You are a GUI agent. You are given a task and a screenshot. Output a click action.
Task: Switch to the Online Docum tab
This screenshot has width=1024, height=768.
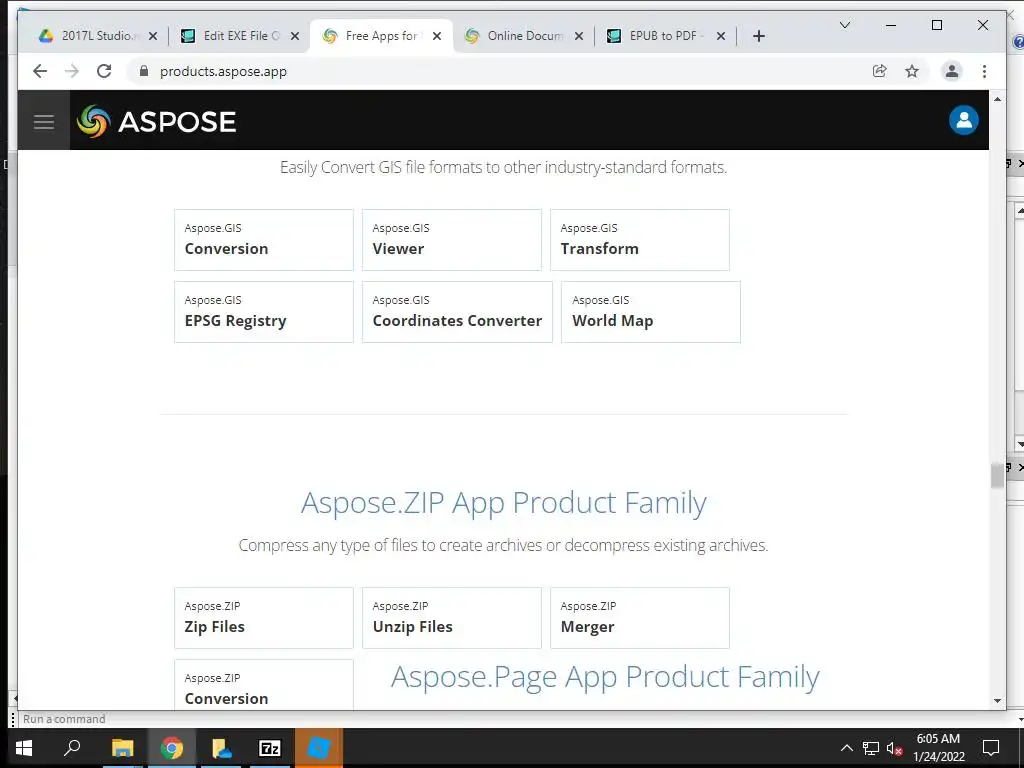(524, 36)
